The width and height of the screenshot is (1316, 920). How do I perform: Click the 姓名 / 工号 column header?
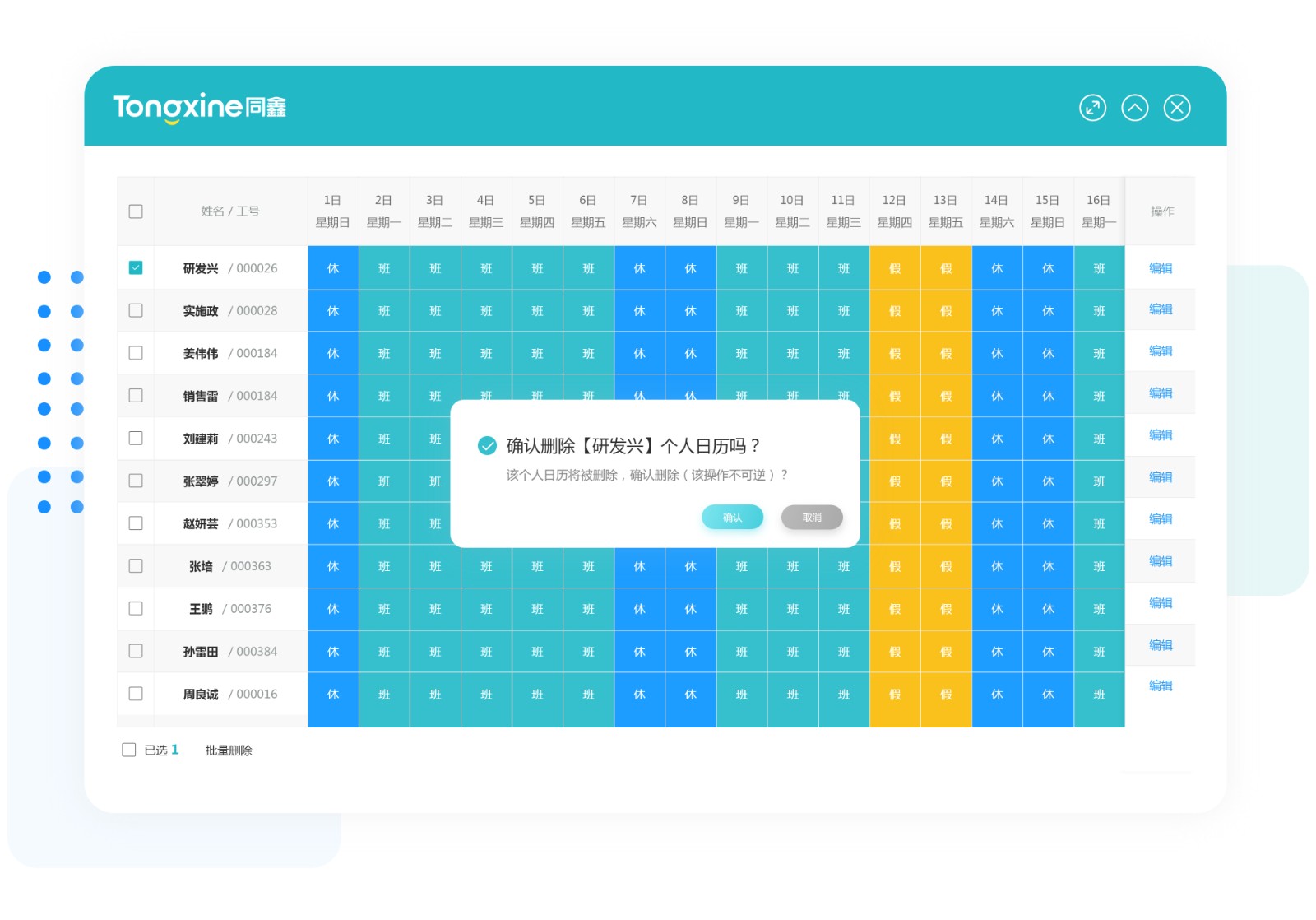click(x=230, y=211)
